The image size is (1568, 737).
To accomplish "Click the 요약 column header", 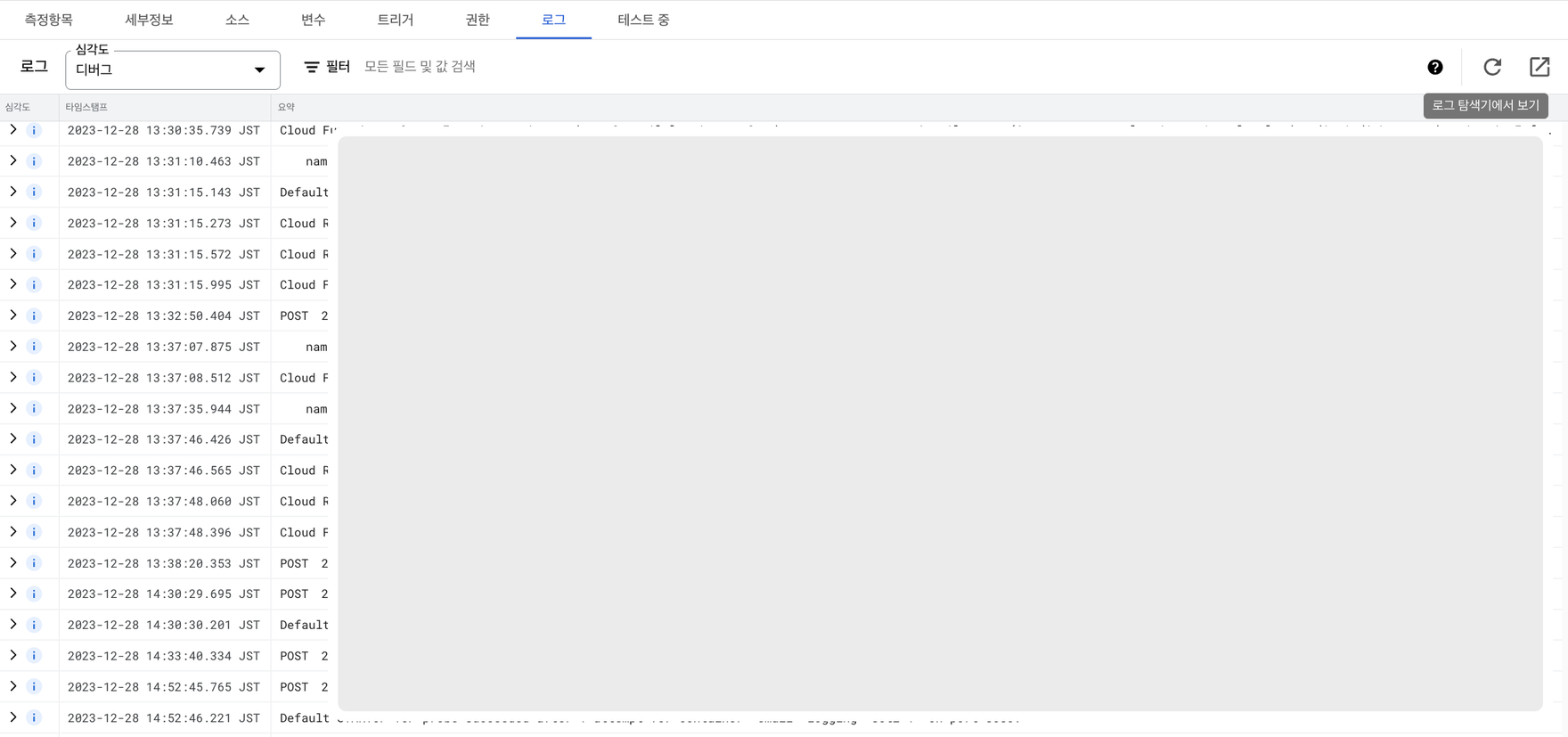I will pos(286,107).
